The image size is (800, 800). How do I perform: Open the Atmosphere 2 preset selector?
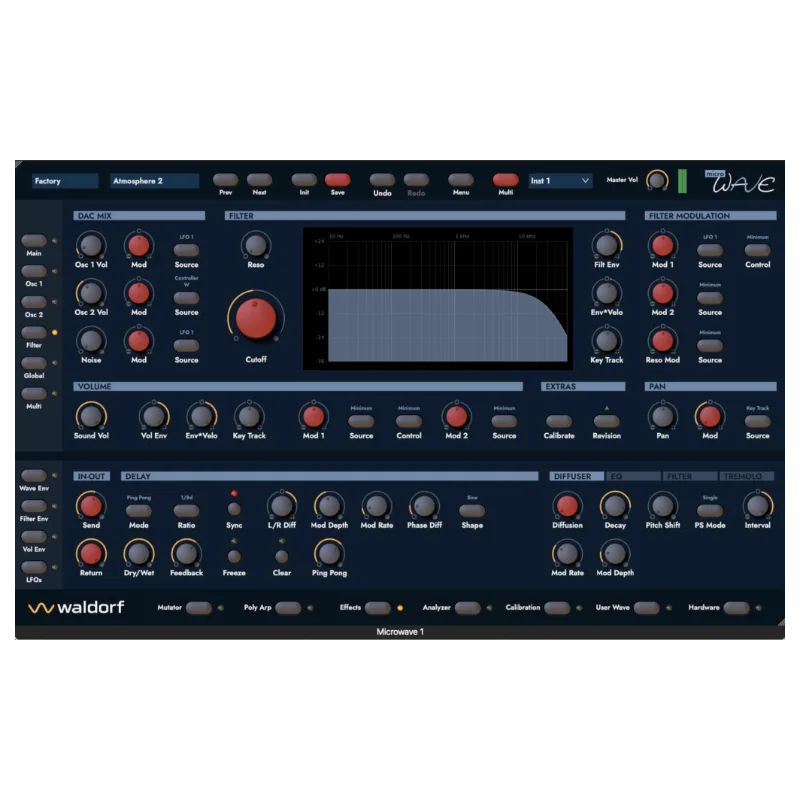point(154,181)
